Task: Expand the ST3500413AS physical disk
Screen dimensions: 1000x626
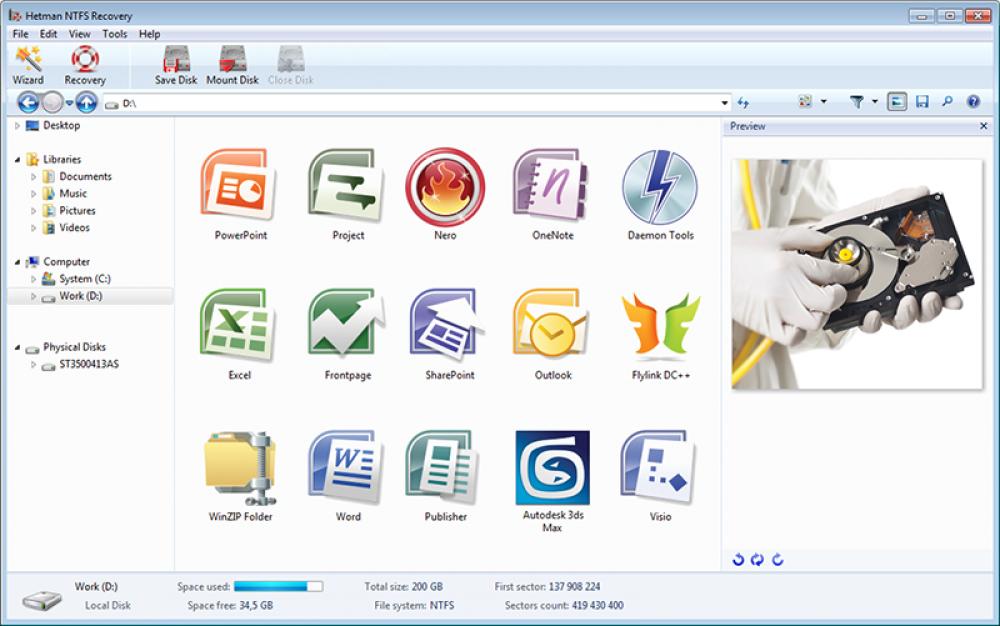Action: [31, 364]
